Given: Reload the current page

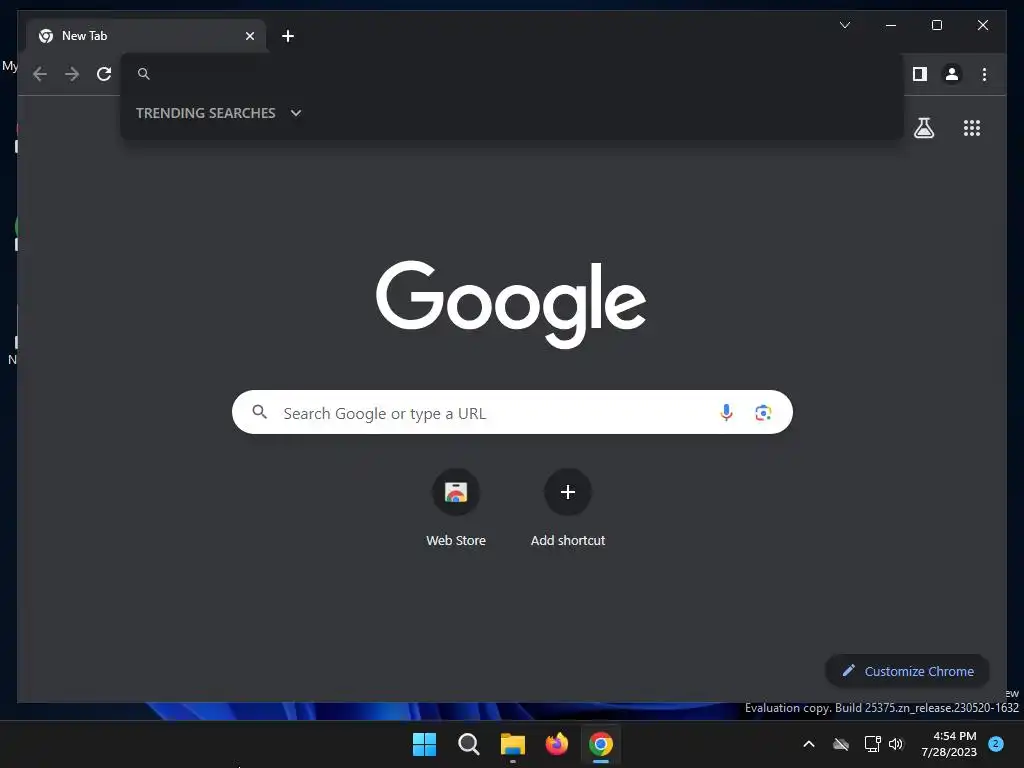Looking at the screenshot, I should (104, 74).
